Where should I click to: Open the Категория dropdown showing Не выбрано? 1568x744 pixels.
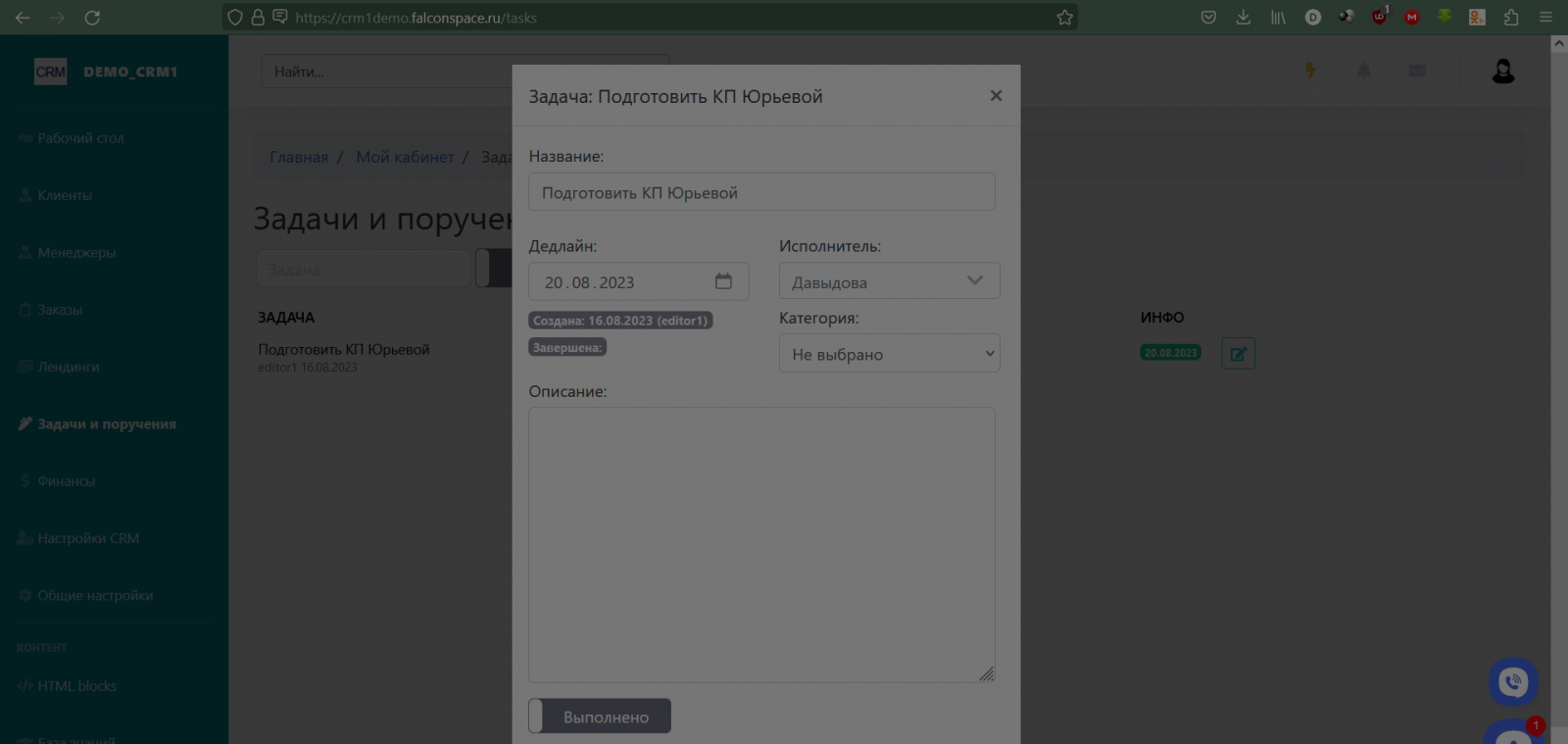coord(889,354)
